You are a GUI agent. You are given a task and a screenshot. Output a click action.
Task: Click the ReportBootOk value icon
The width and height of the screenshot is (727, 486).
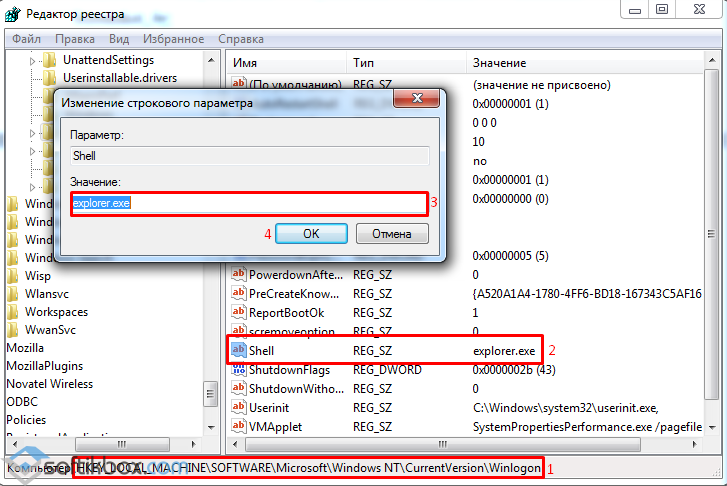click(240, 312)
